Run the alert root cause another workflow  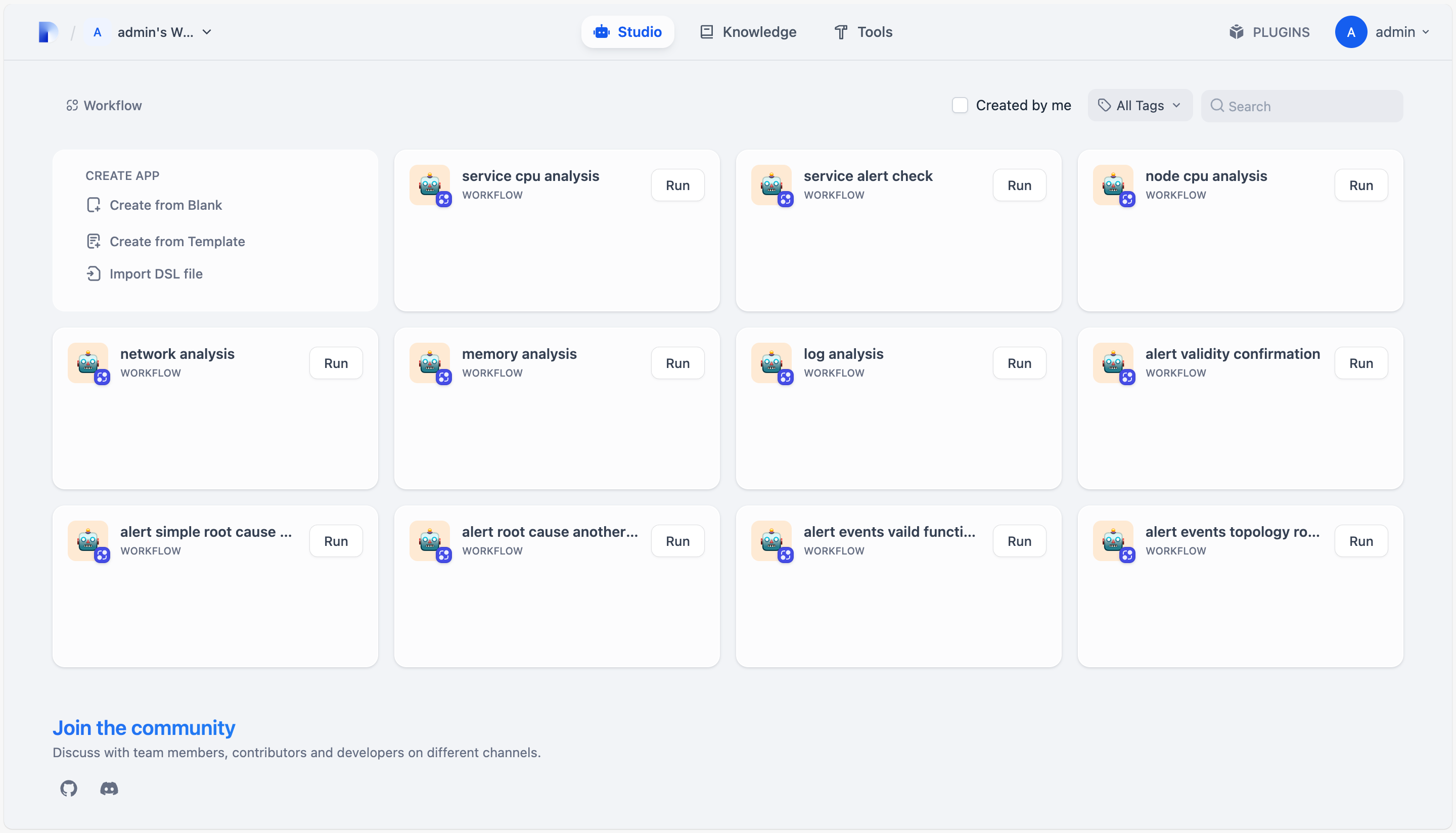[677, 541]
